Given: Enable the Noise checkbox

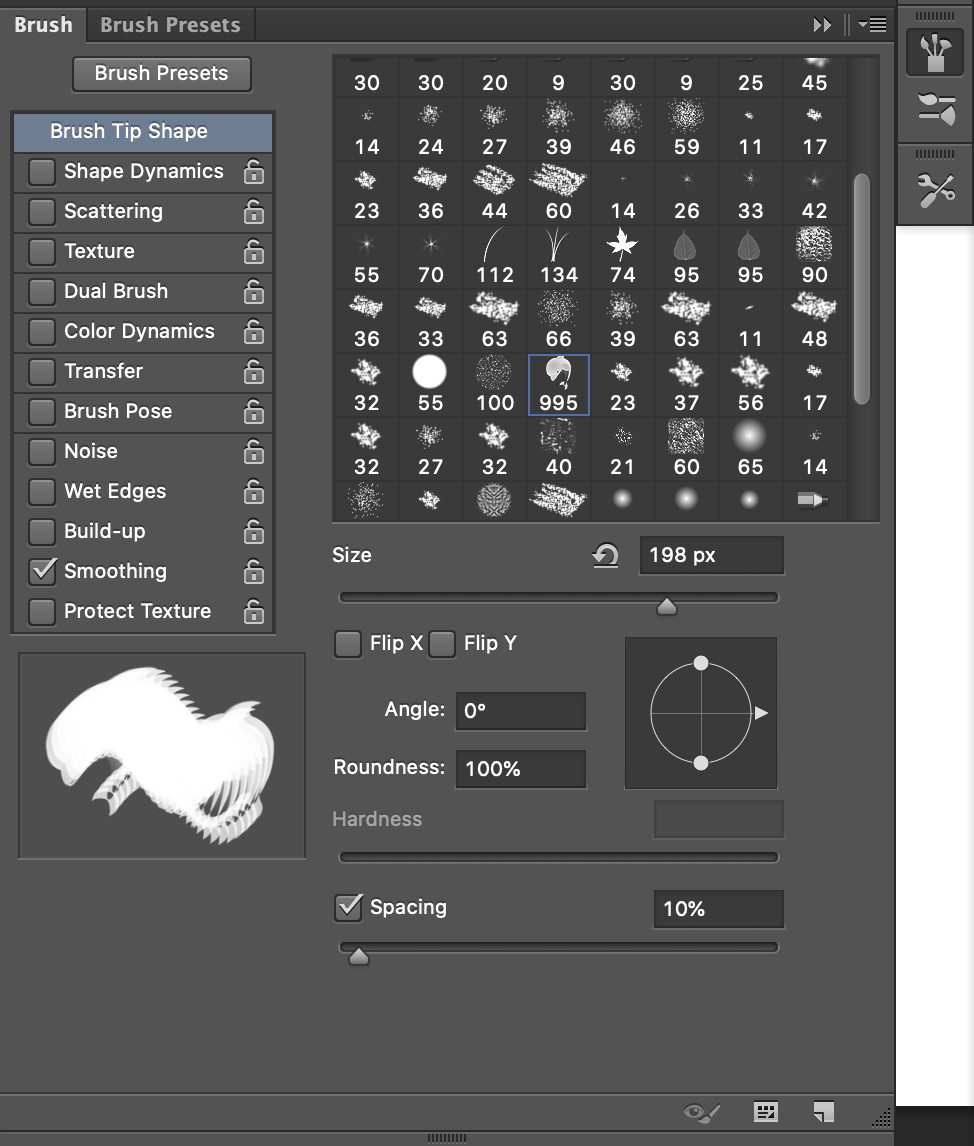Looking at the screenshot, I should click(42, 452).
